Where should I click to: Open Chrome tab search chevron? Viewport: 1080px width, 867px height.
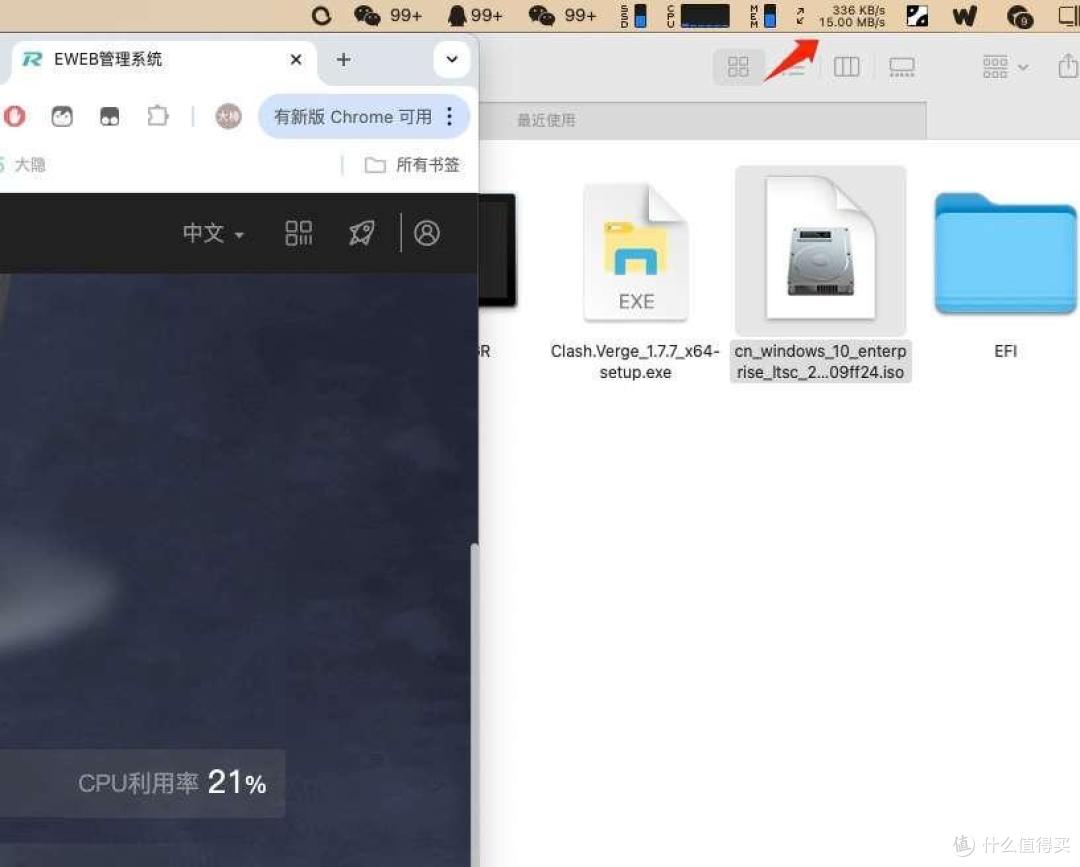(452, 60)
